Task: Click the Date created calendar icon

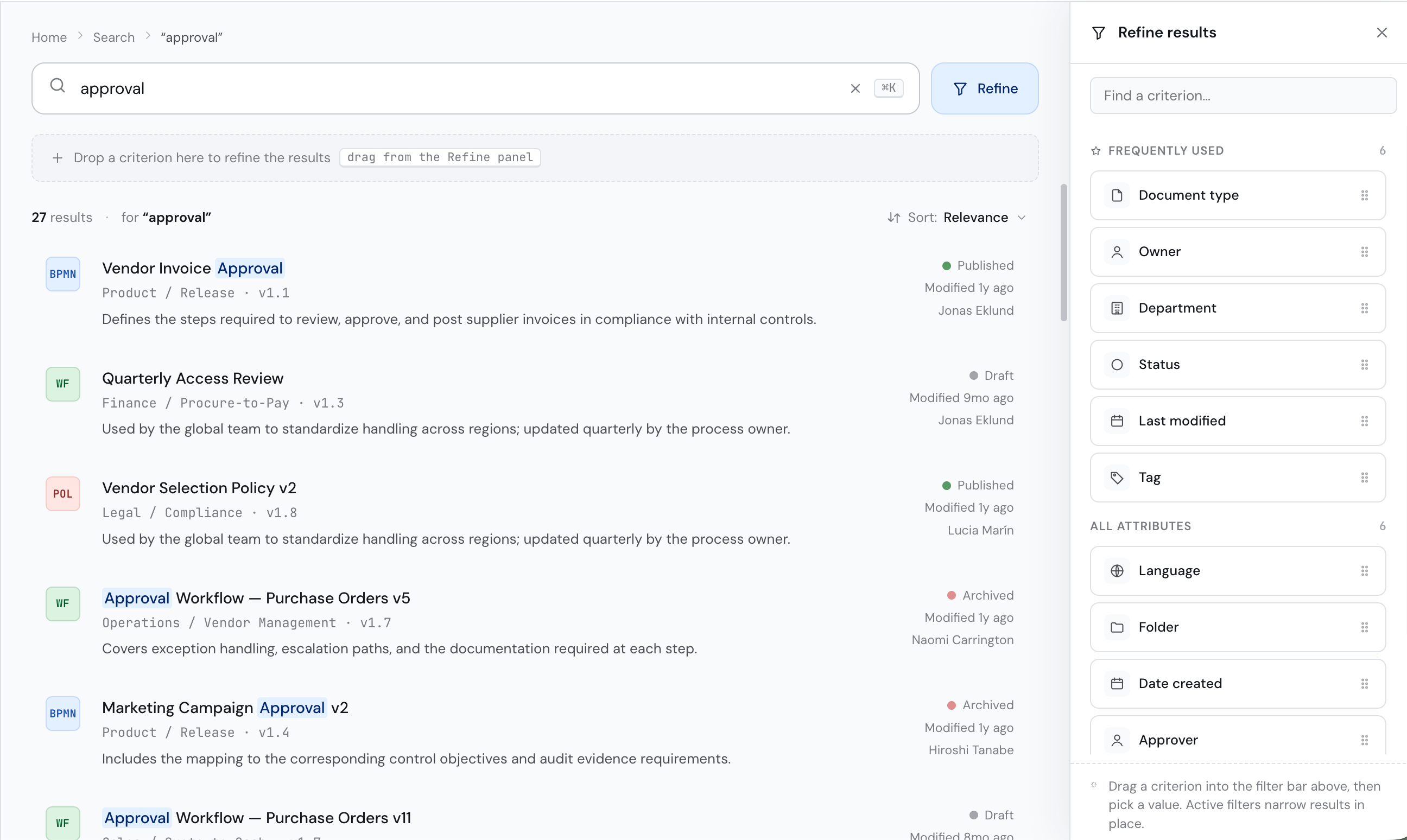Action: 1117,684
